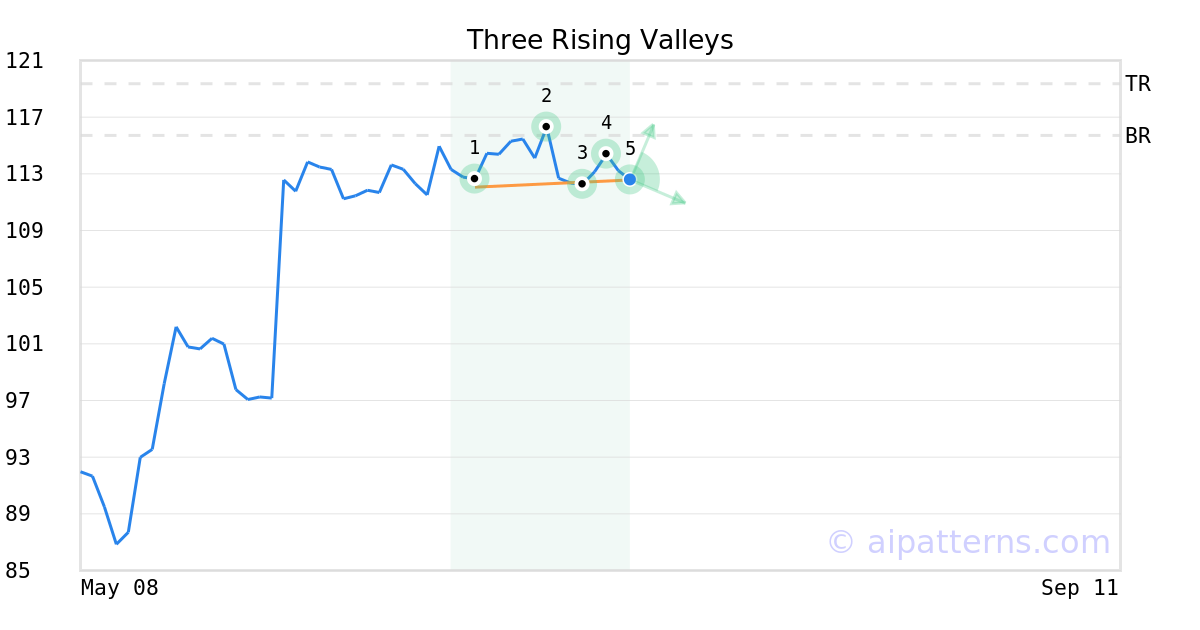The width and height of the screenshot is (1200, 630).
Task: Click the TR dashed line
Action: click(x=600, y=84)
